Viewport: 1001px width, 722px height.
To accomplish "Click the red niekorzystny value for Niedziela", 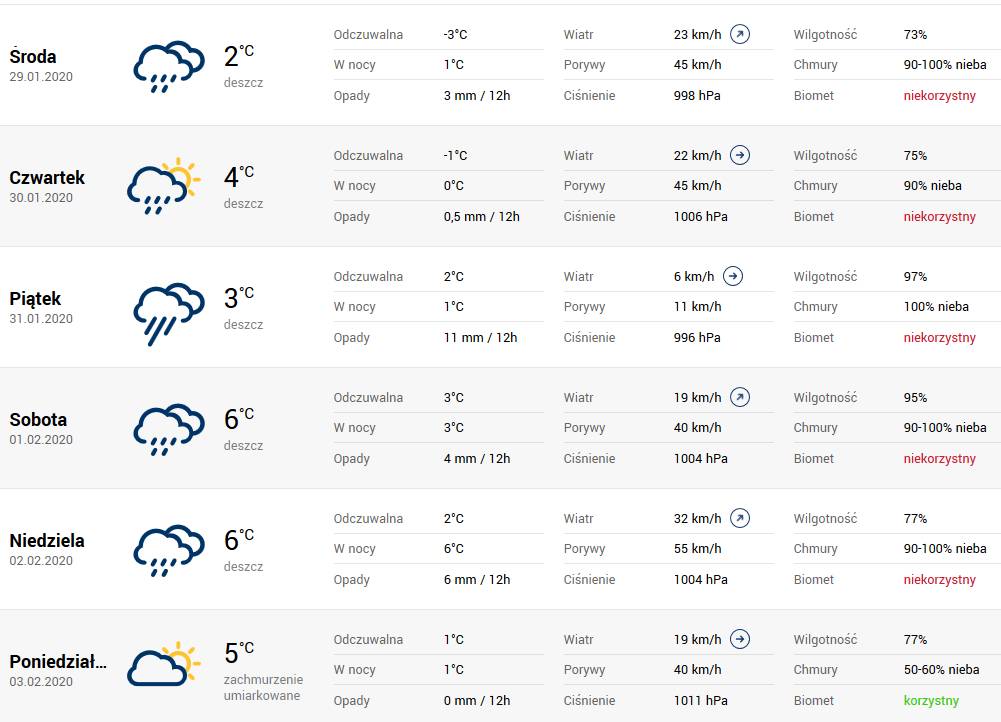I will 939,580.
